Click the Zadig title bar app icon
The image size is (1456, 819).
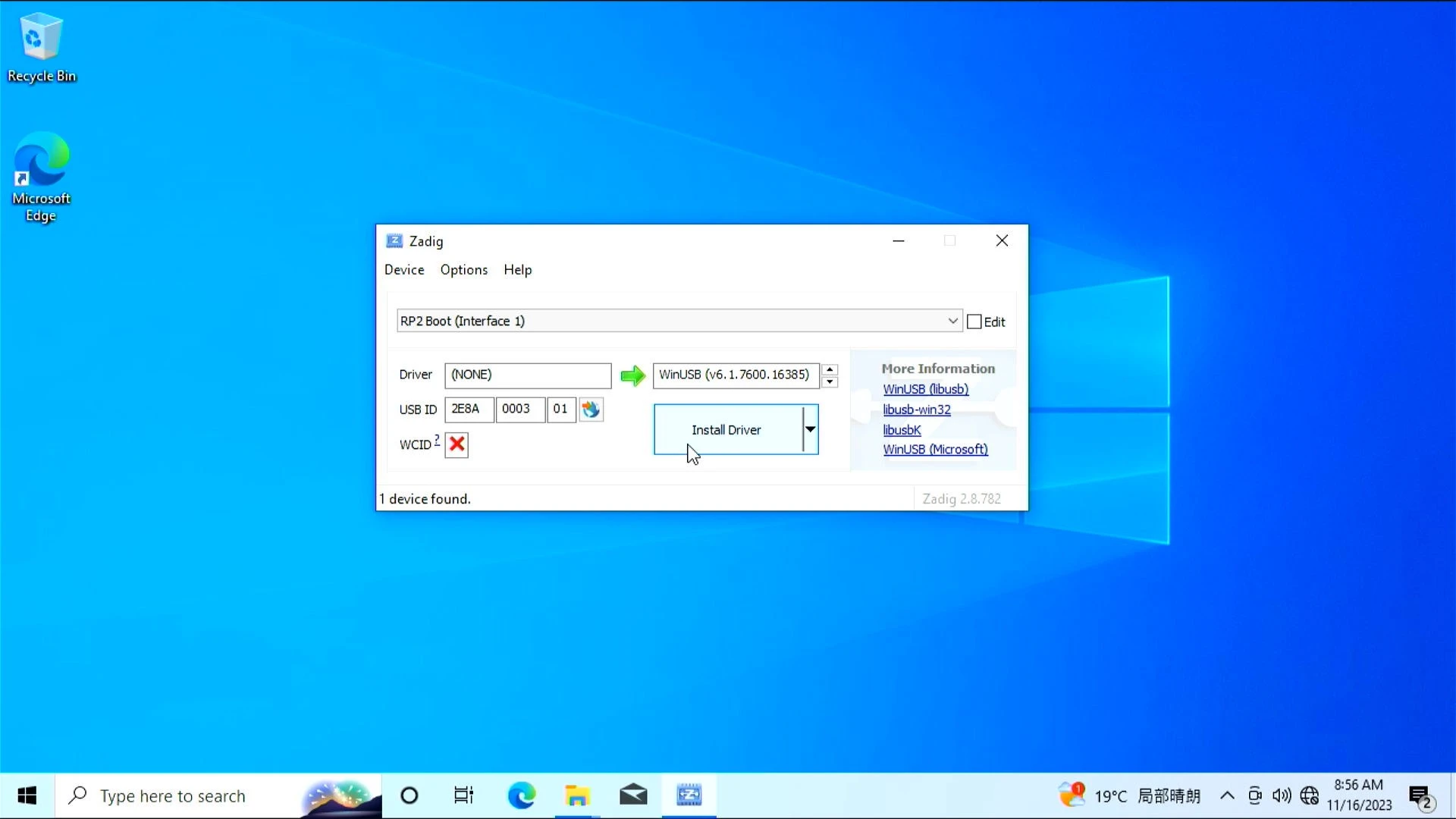(x=394, y=241)
